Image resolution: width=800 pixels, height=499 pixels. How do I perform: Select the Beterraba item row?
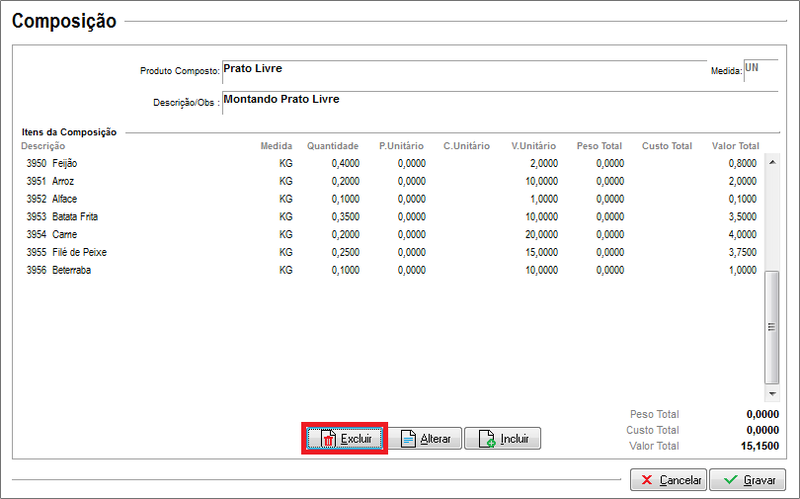pyautogui.click(x=70, y=270)
